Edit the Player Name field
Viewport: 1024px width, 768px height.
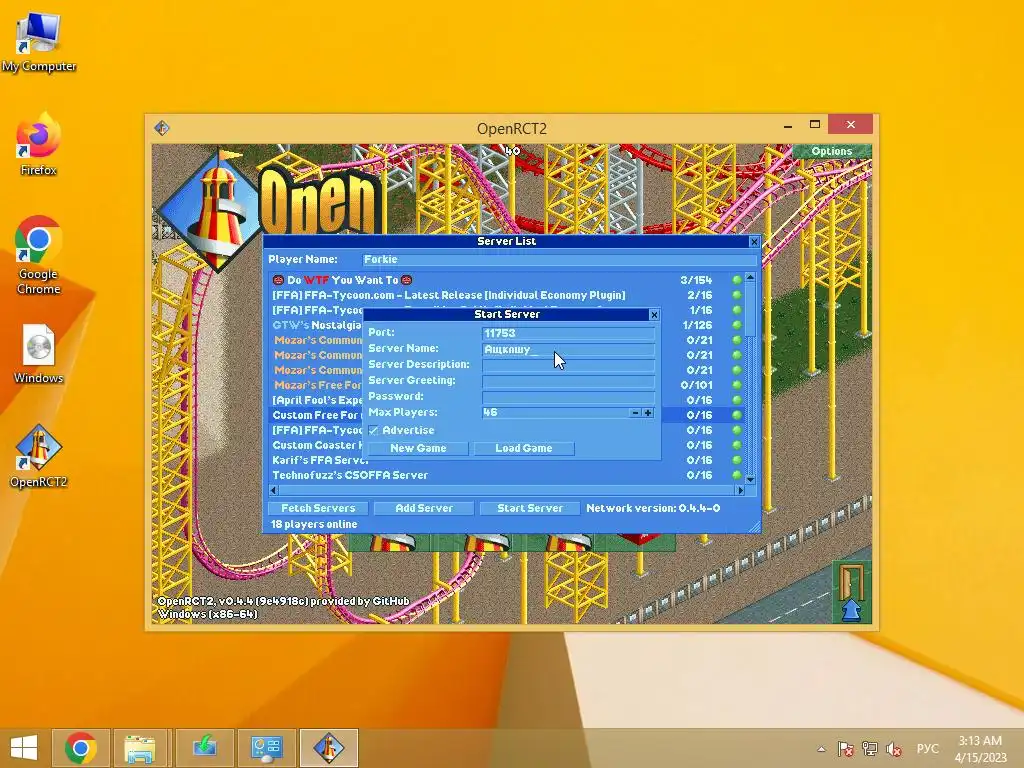tap(560, 260)
